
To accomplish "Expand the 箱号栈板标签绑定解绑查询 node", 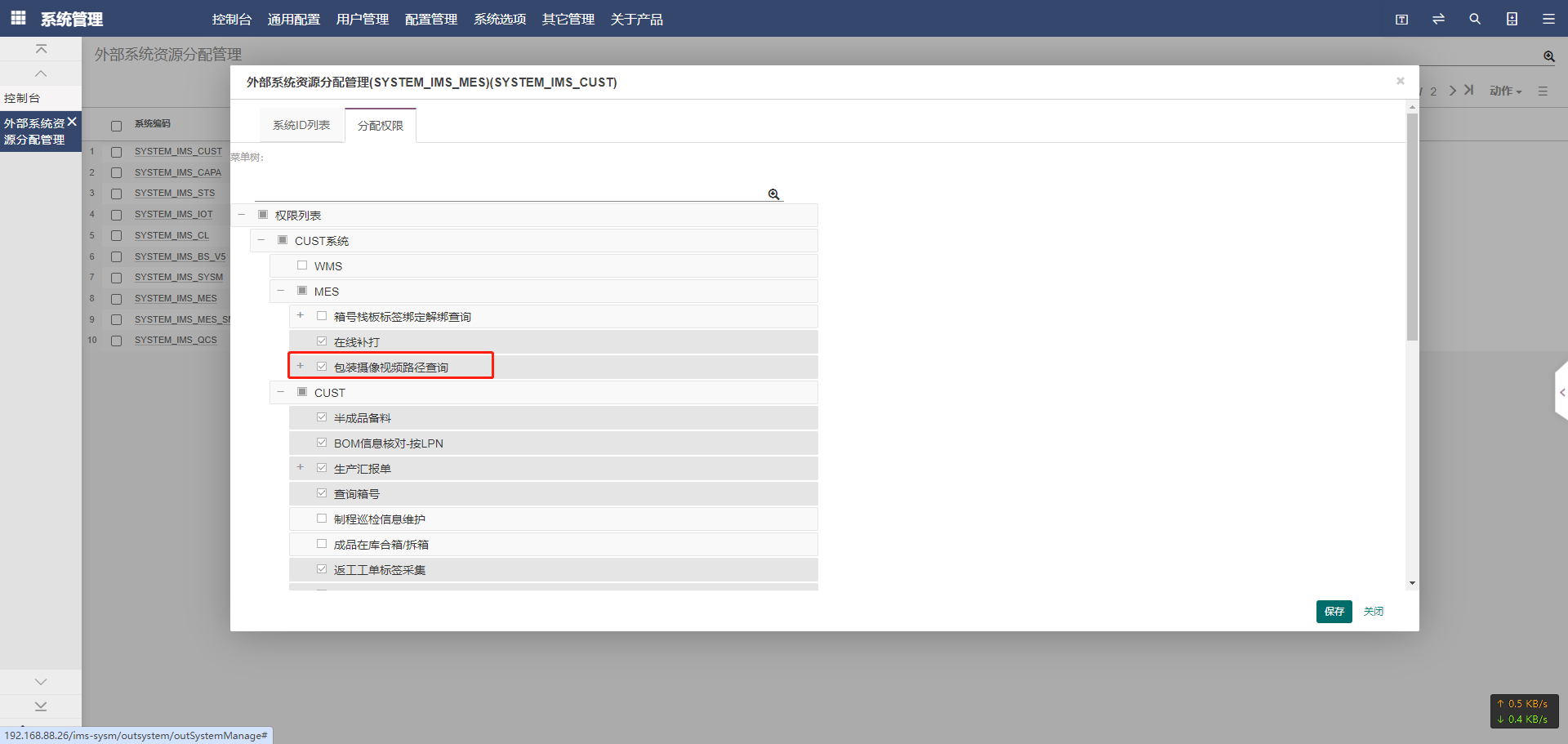I will [301, 316].
